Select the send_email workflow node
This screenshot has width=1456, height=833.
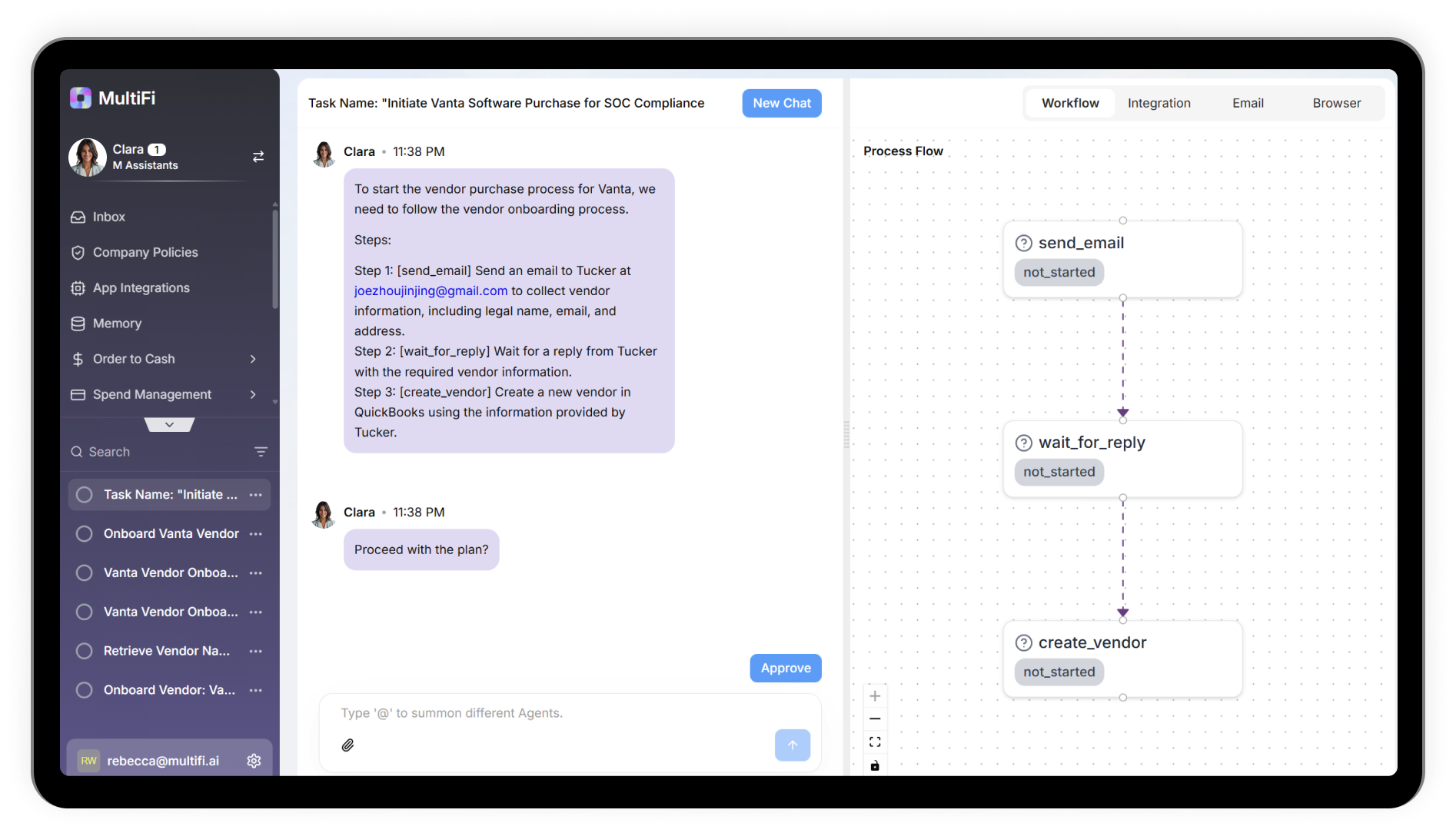point(1123,259)
